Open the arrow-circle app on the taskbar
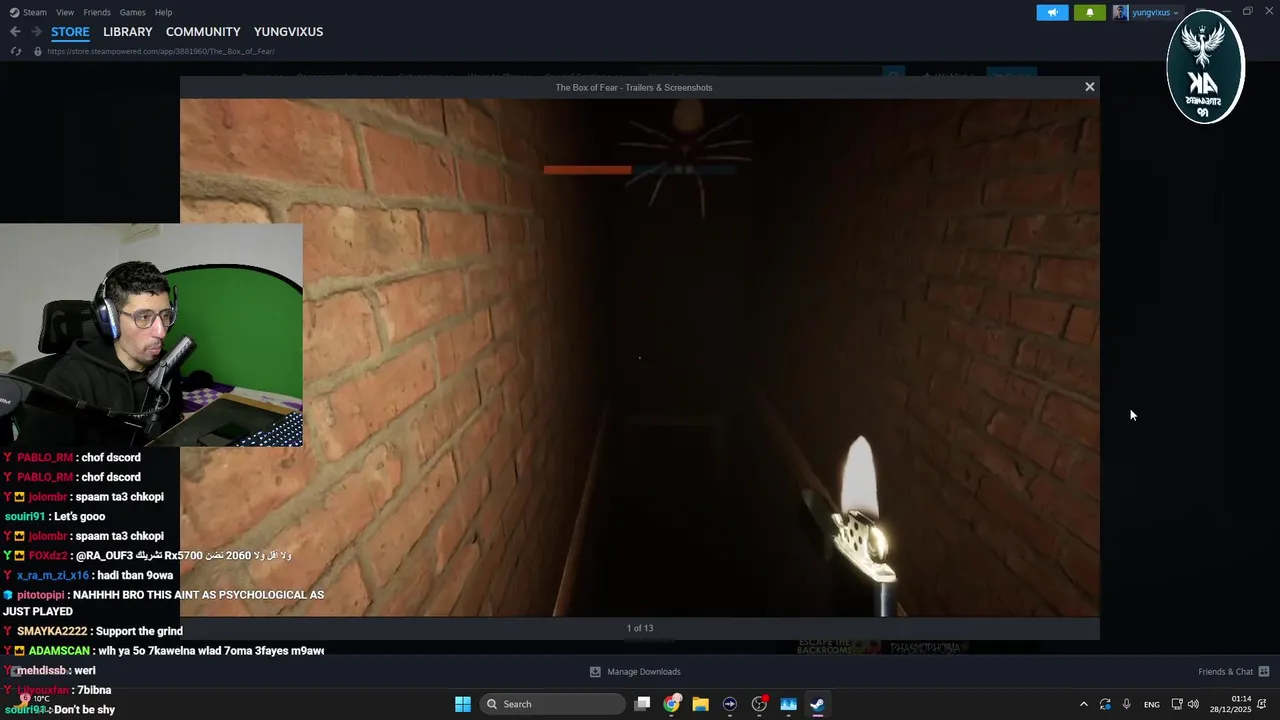 pos(730,704)
